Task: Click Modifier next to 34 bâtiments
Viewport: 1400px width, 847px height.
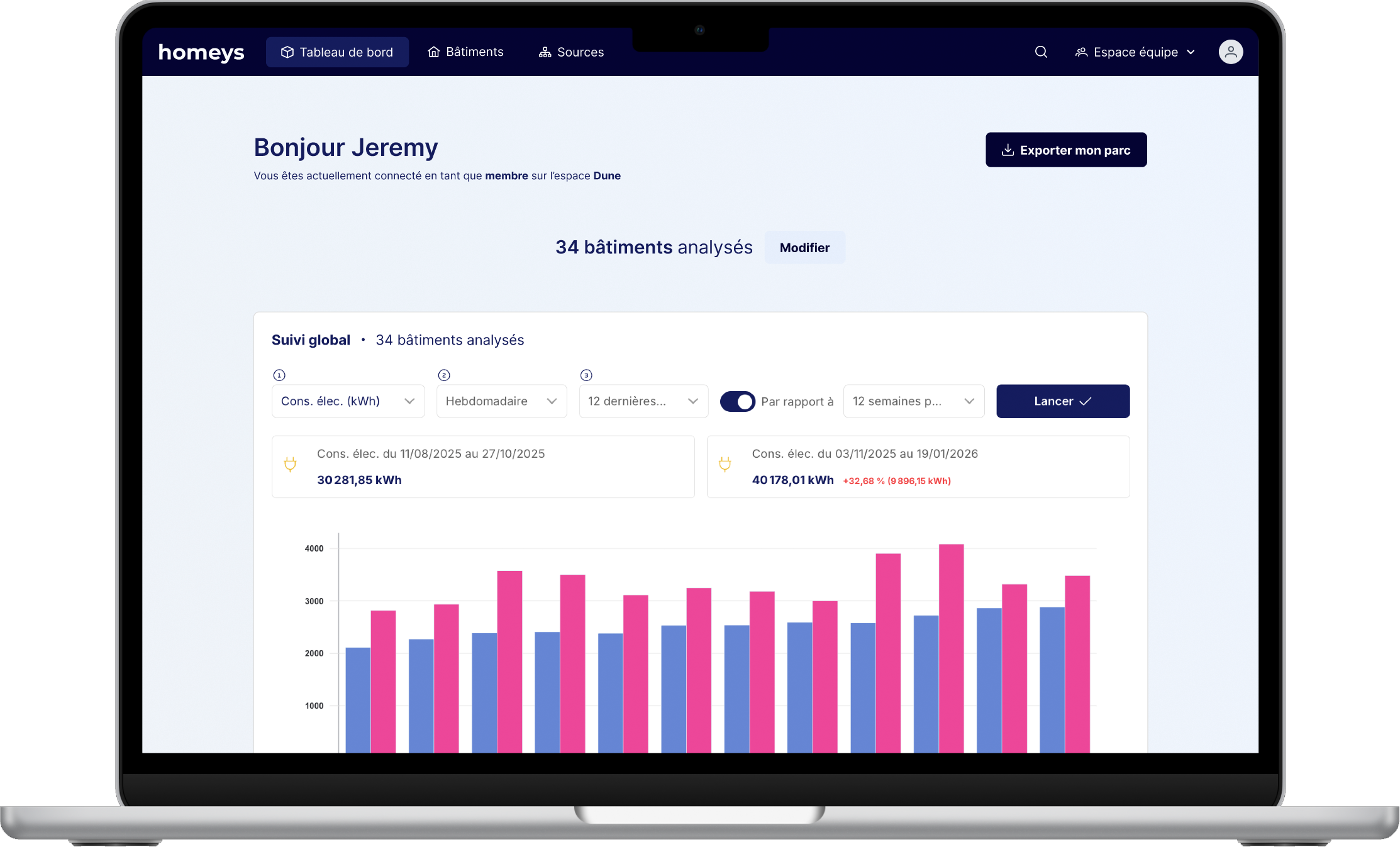Action: (804, 248)
